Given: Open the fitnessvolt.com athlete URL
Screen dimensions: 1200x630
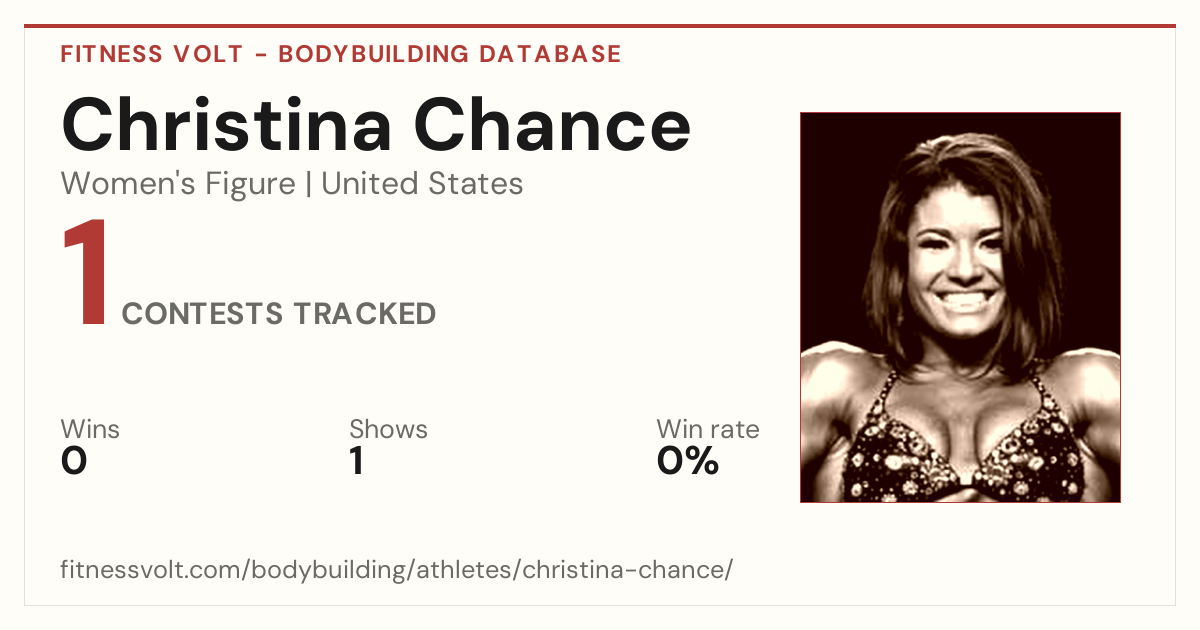Looking at the screenshot, I should pos(397,570).
